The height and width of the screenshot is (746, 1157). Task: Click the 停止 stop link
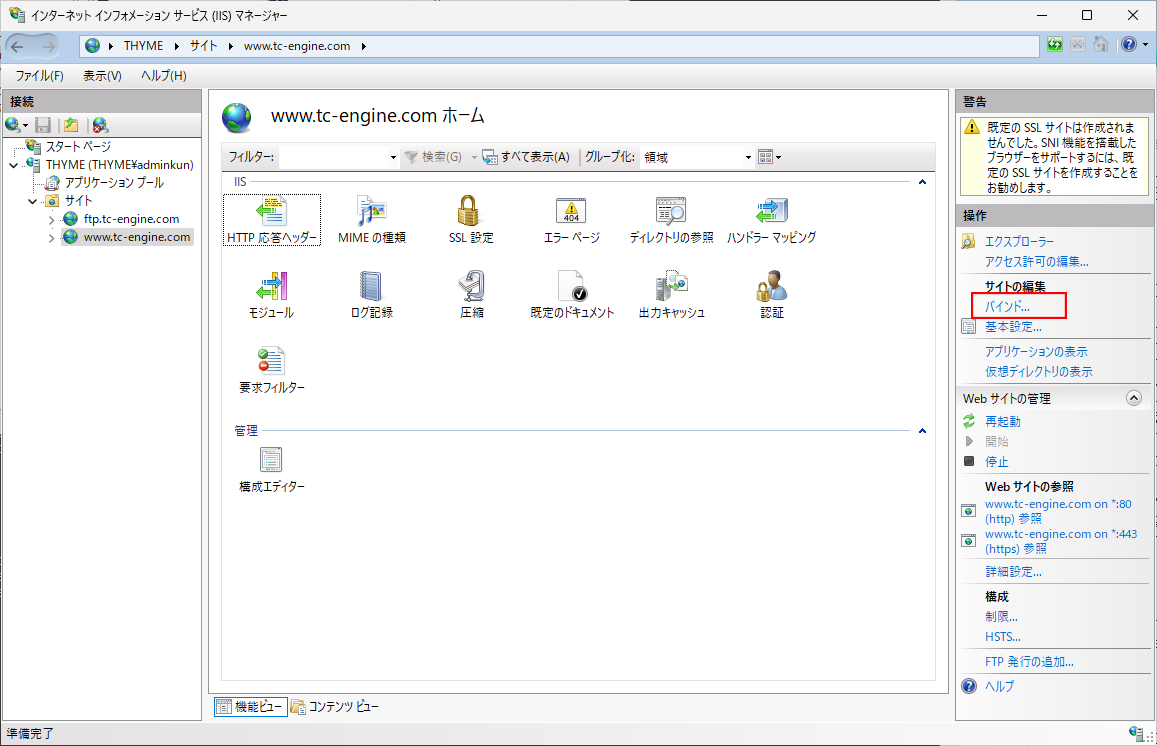(996, 461)
